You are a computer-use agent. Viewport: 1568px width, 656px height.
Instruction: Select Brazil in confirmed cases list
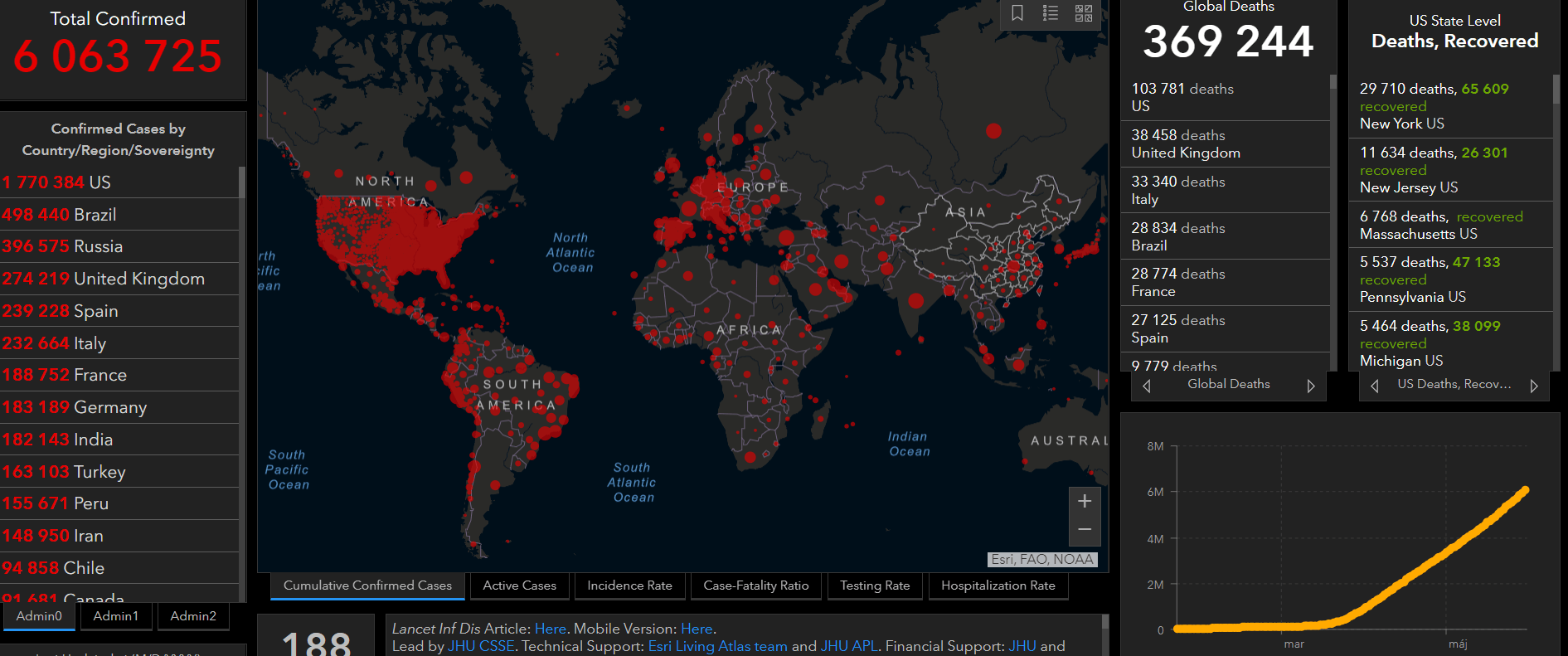(x=95, y=215)
